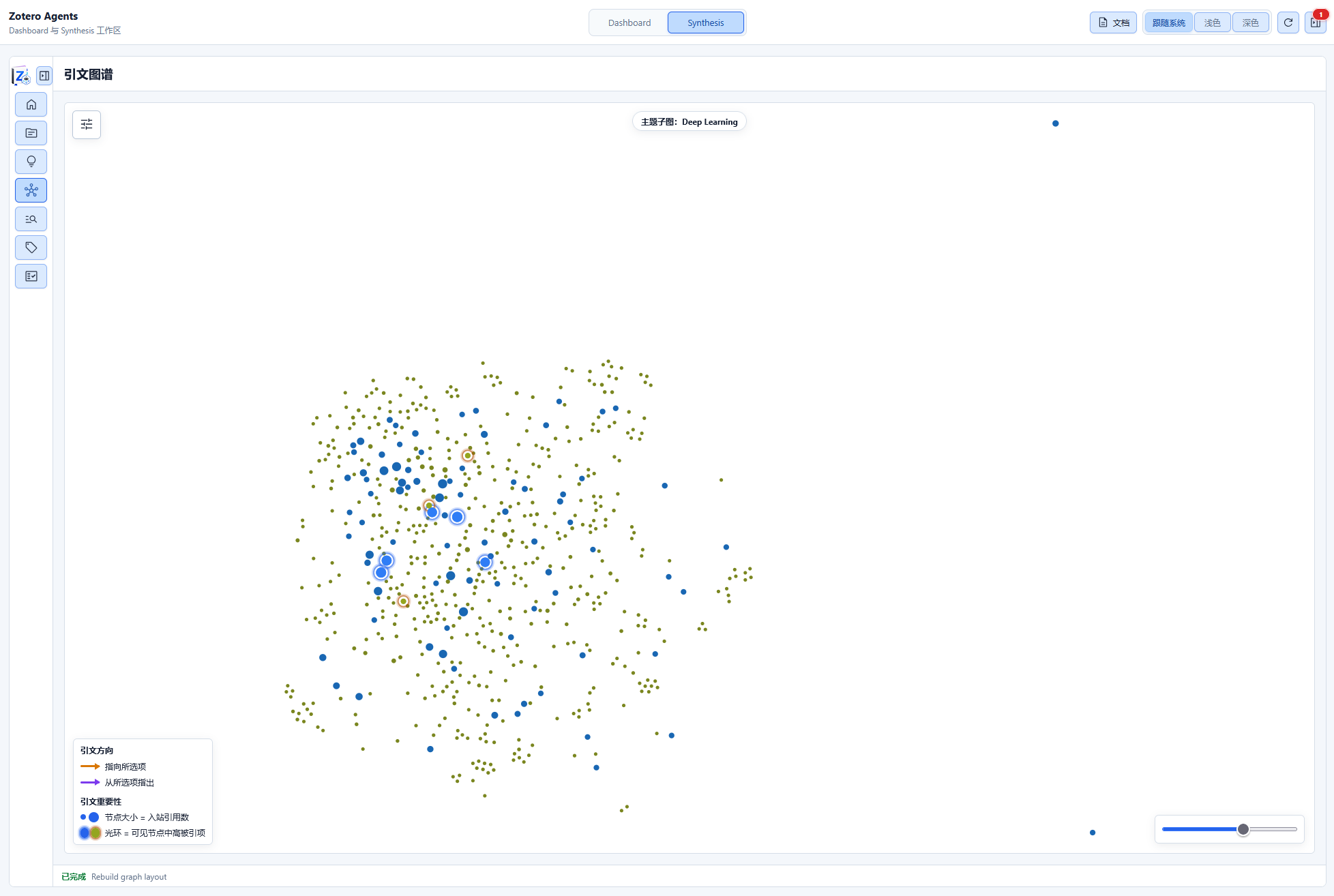This screenshot has width=1334, height=896.
Task: Open the home page sidebar icon
Action: point(31,104)
